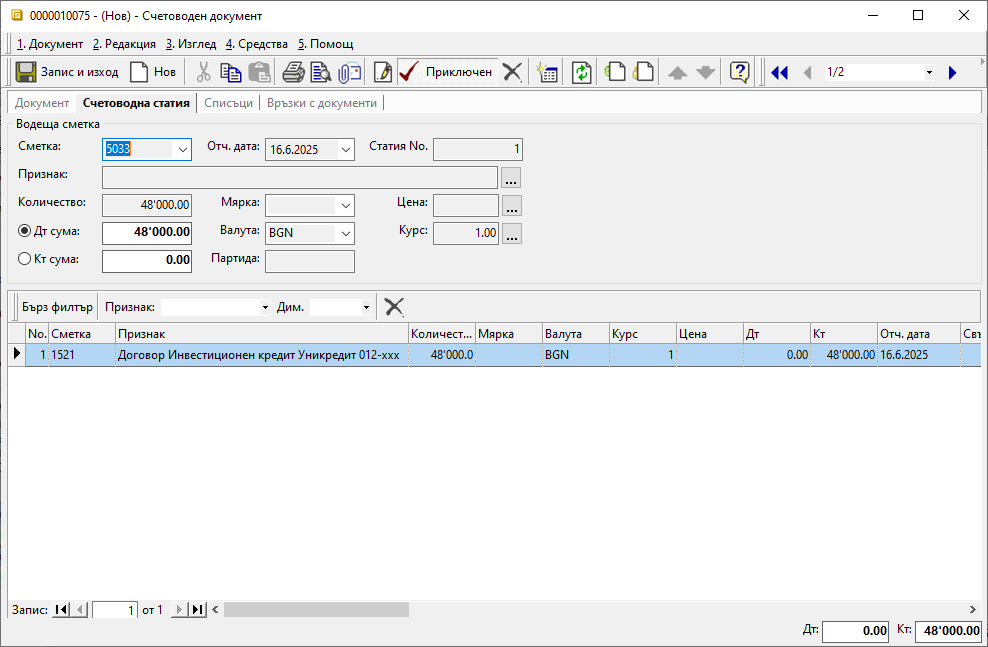Click the Дт сума amount field
This screenshot has width=988, height=647.
click(x=147, y=232)
